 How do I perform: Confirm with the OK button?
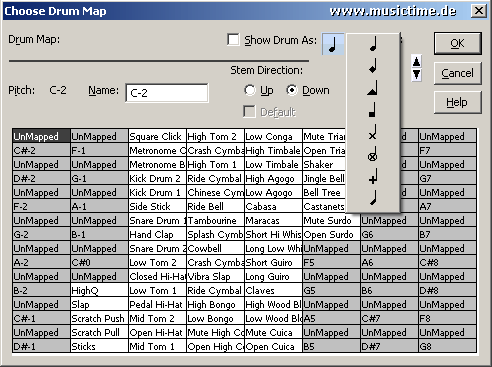pos(457,43)
